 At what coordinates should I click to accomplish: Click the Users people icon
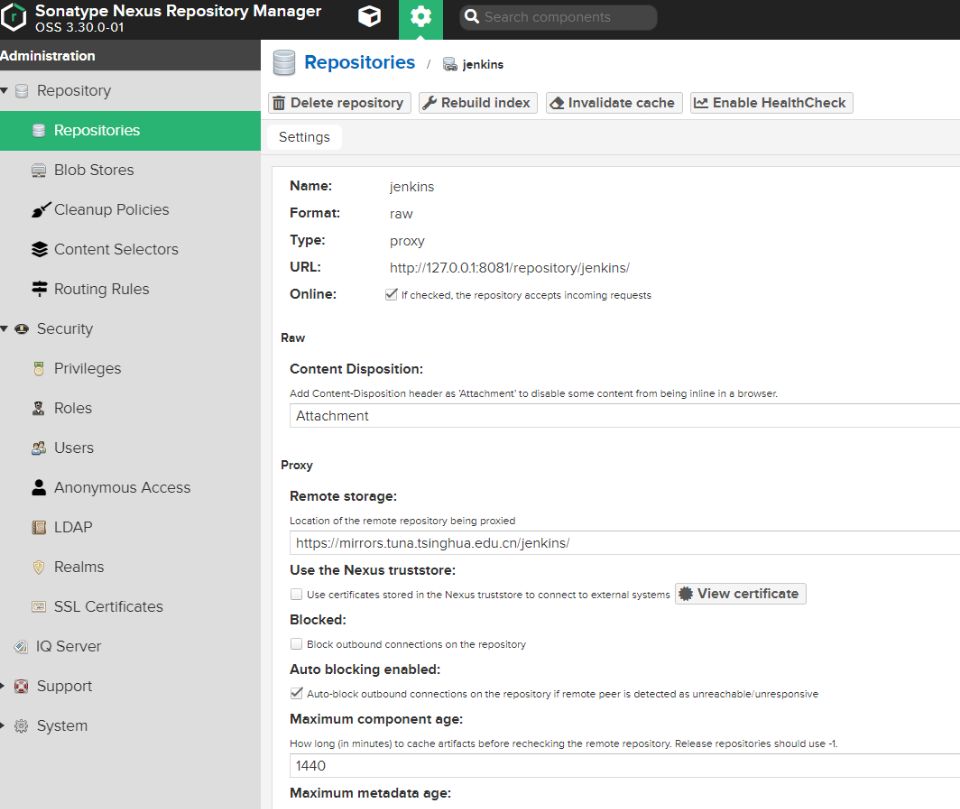39,448
